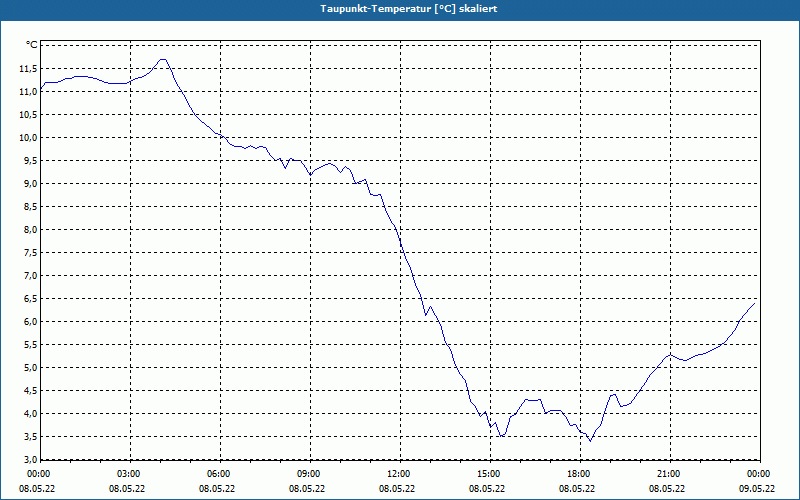The height and width of the screenshot is (500, 800).
Task: Select the 8,5 y-axis tick label
Action: [x=30, y=207]
